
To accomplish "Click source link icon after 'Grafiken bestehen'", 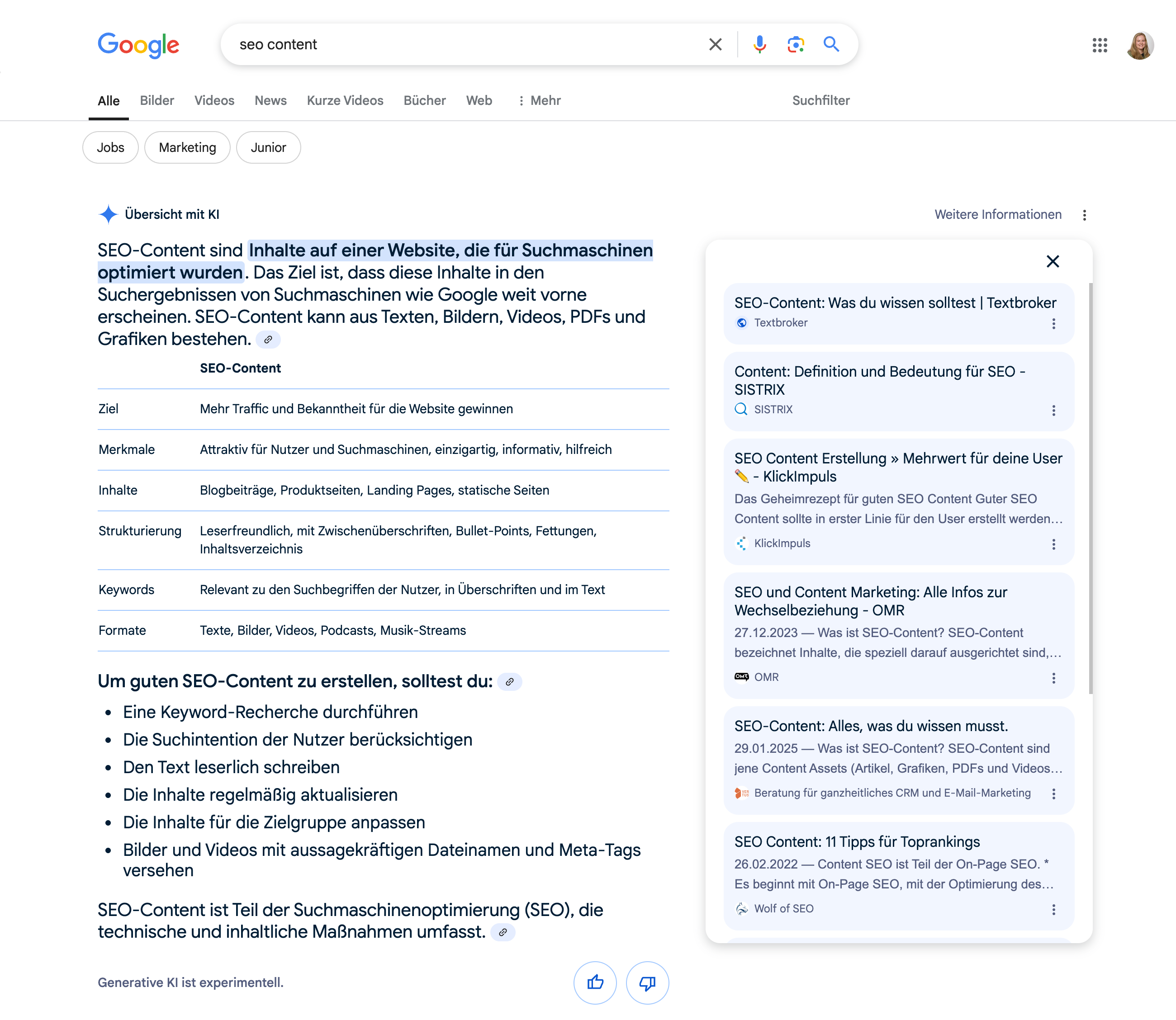I will tap(268, 339).
